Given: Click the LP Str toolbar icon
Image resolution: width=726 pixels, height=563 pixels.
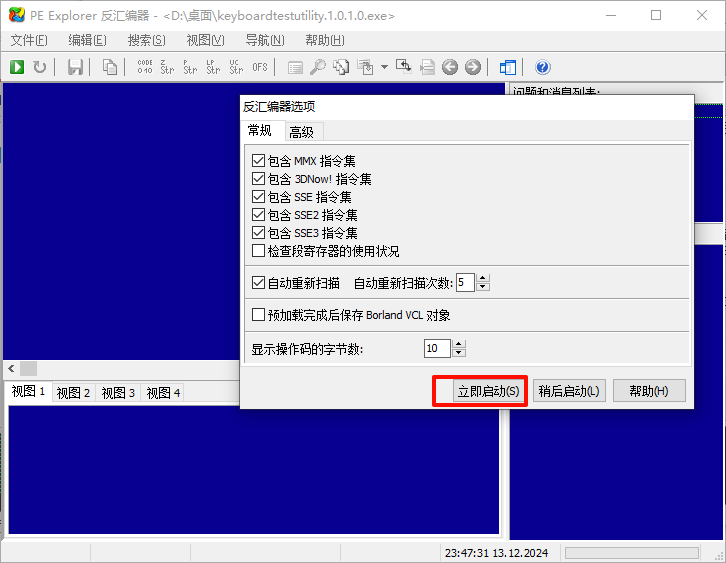Looking at the screenshot, I should click(x=213, y=67).
